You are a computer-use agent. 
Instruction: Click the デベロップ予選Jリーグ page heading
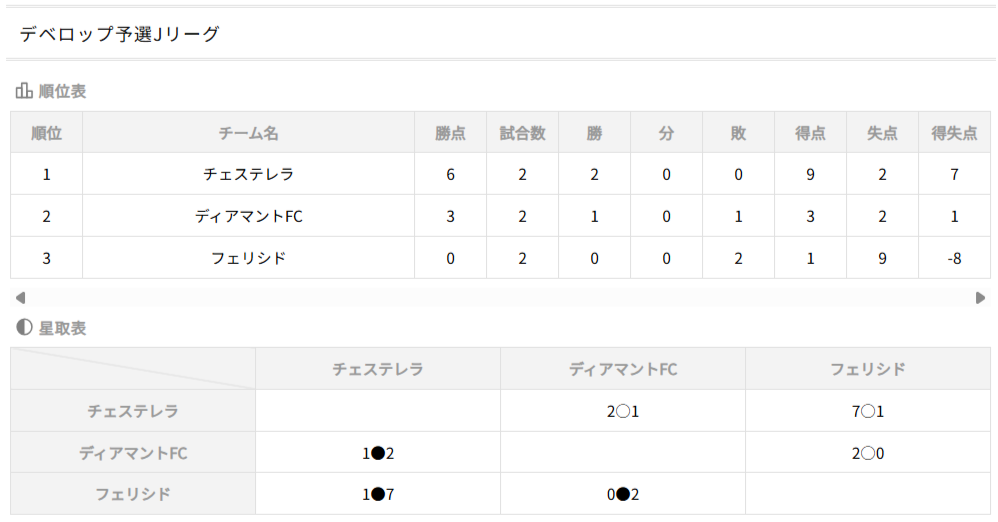click(119, 34)
